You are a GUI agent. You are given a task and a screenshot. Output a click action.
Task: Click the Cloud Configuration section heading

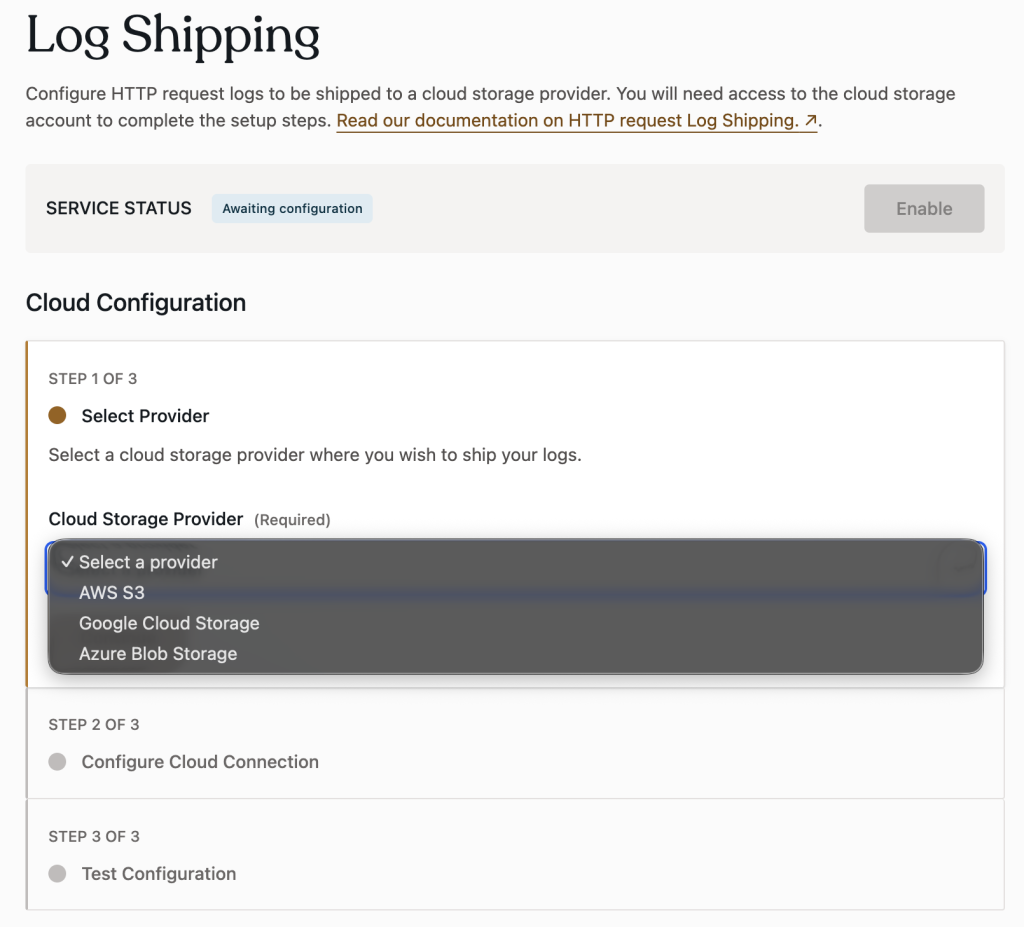tap(136, 303)
